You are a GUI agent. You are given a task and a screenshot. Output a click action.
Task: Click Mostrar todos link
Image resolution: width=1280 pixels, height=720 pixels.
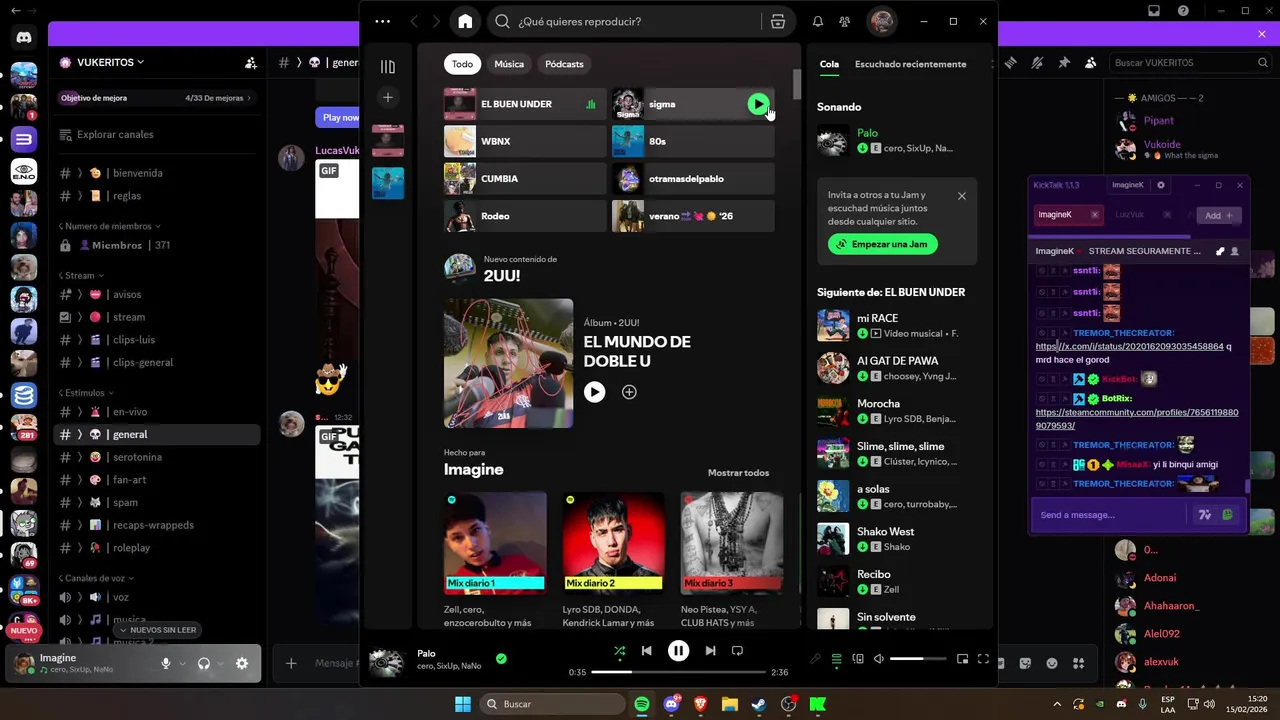click(738, 473)
